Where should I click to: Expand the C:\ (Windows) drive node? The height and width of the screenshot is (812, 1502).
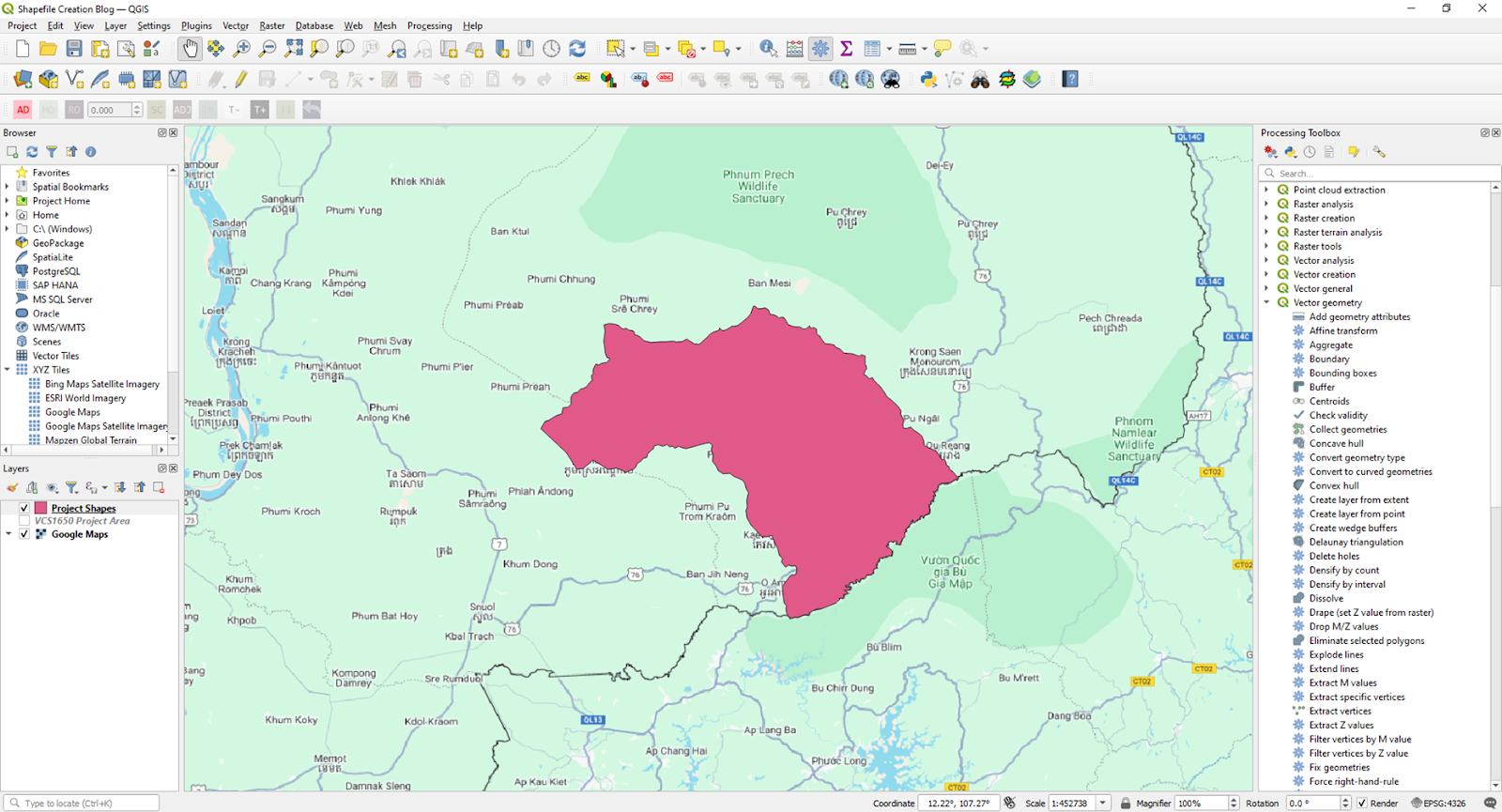coord(8,229)
